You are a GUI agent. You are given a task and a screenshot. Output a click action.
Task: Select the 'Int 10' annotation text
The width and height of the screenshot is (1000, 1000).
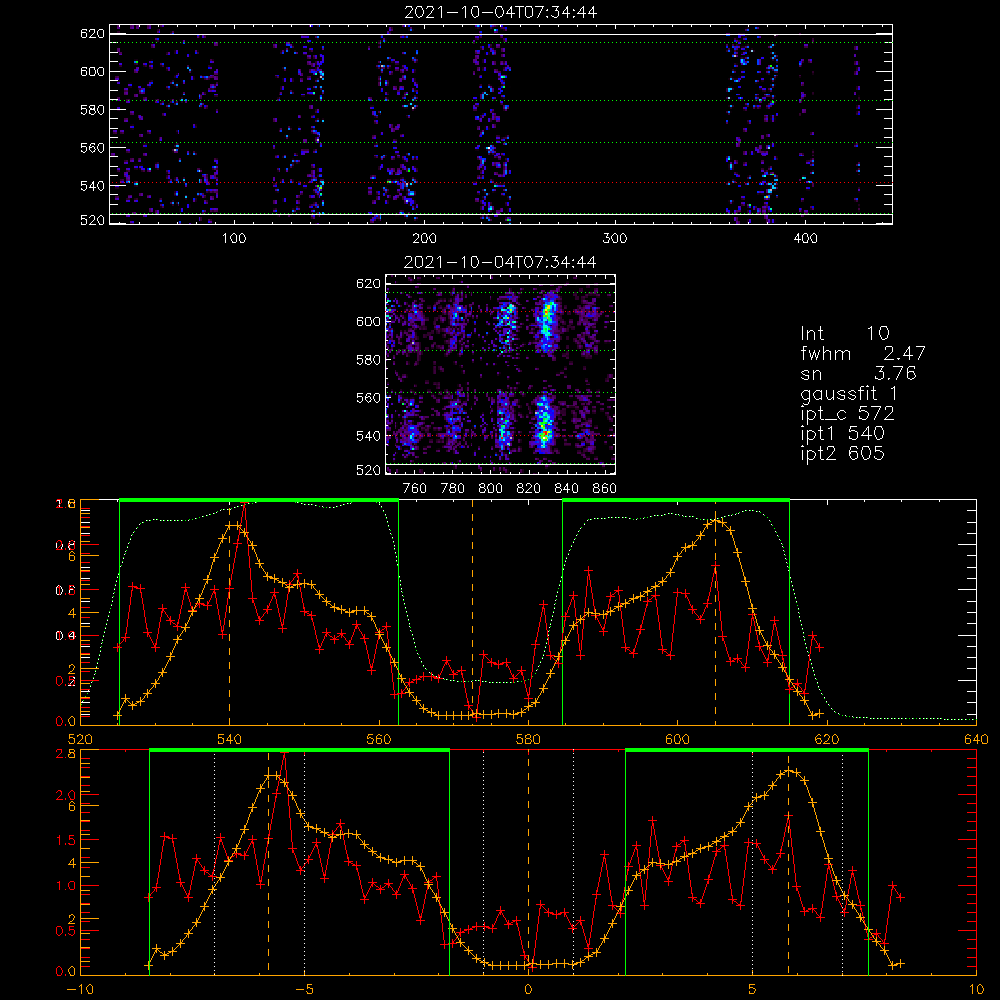tap(845, 333)
